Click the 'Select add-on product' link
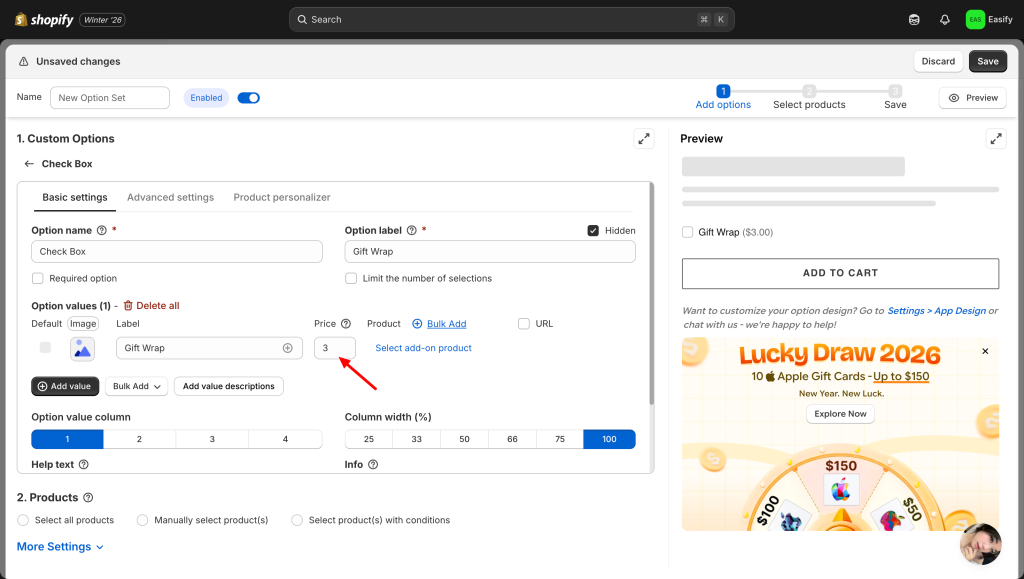Viewport: 1024px width, 579px height. click(423, 348)
